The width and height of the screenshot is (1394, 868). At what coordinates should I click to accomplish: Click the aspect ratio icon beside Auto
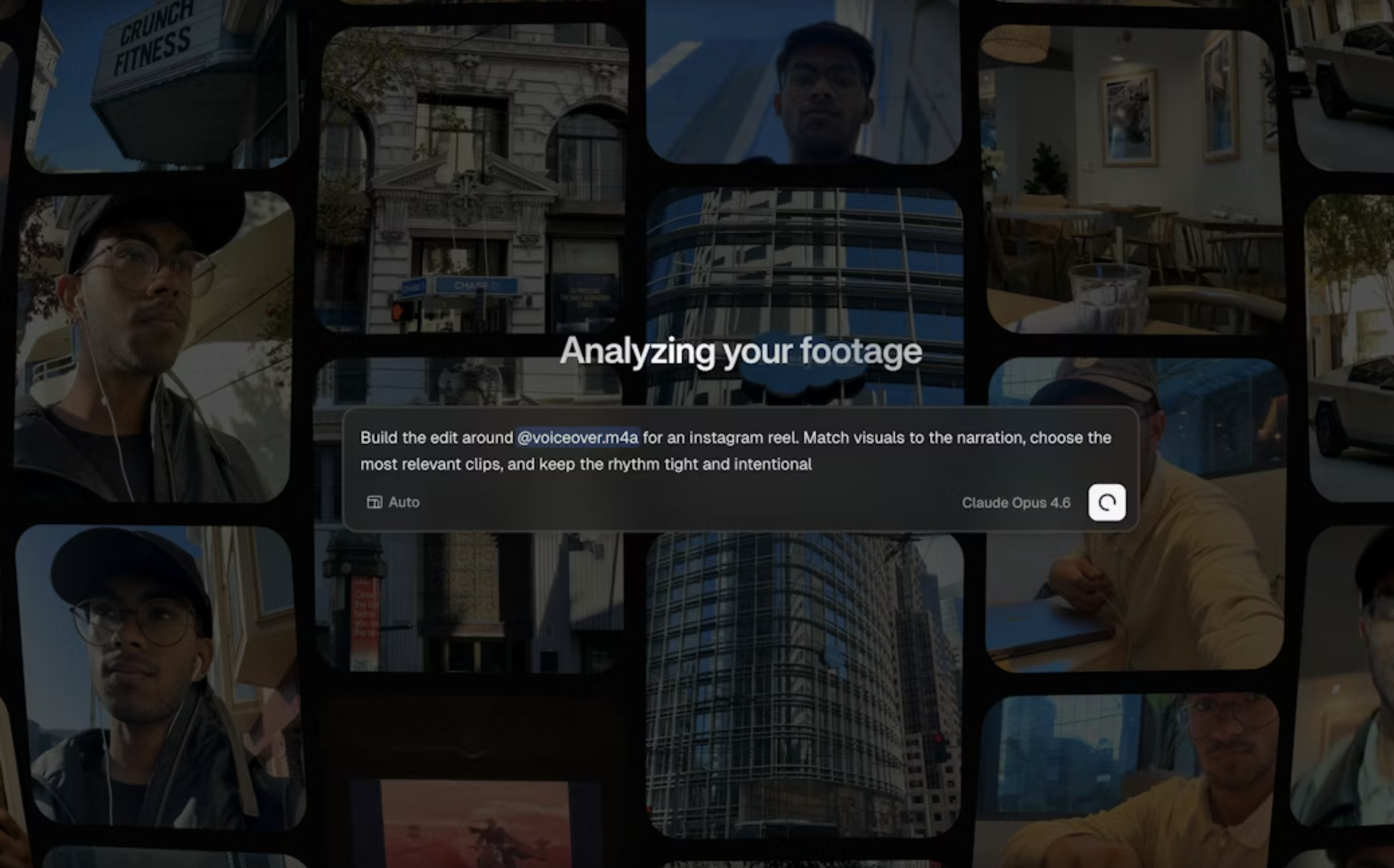point(373,502)
